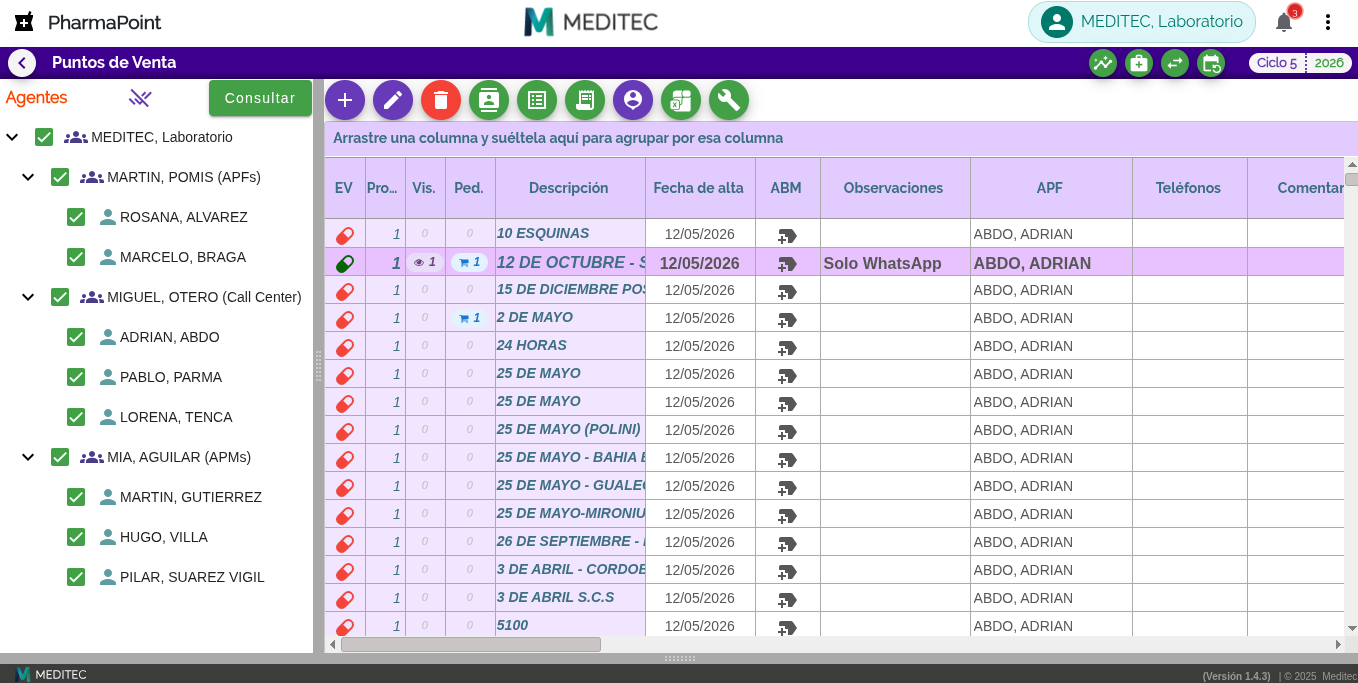Toggle MARTIN, POMIS (APFs) checkbox
1358x683 pixels.
click(x=60, y=177)
